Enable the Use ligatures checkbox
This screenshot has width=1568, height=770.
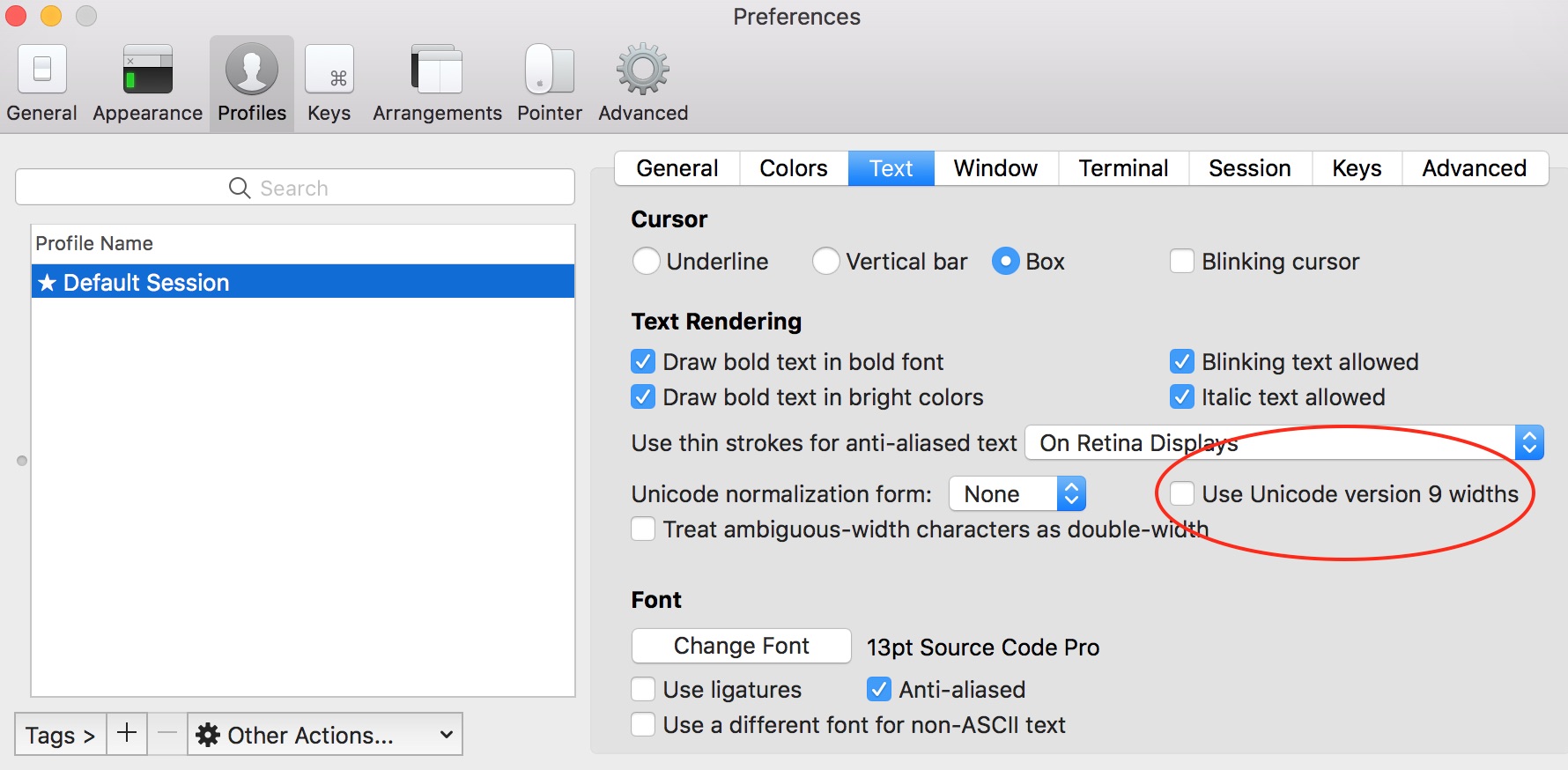click(643, 689)
